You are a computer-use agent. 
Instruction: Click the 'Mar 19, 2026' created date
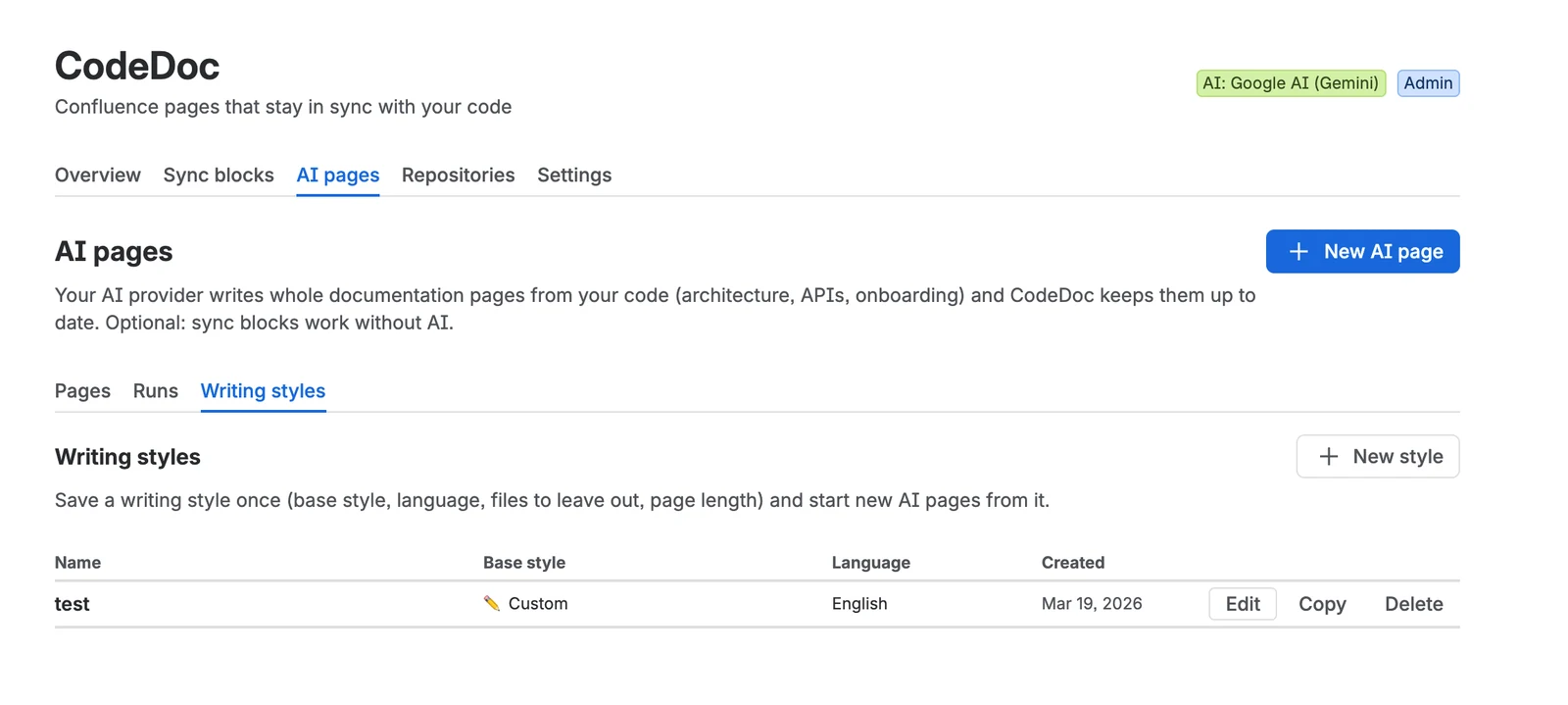[1092, 604]
